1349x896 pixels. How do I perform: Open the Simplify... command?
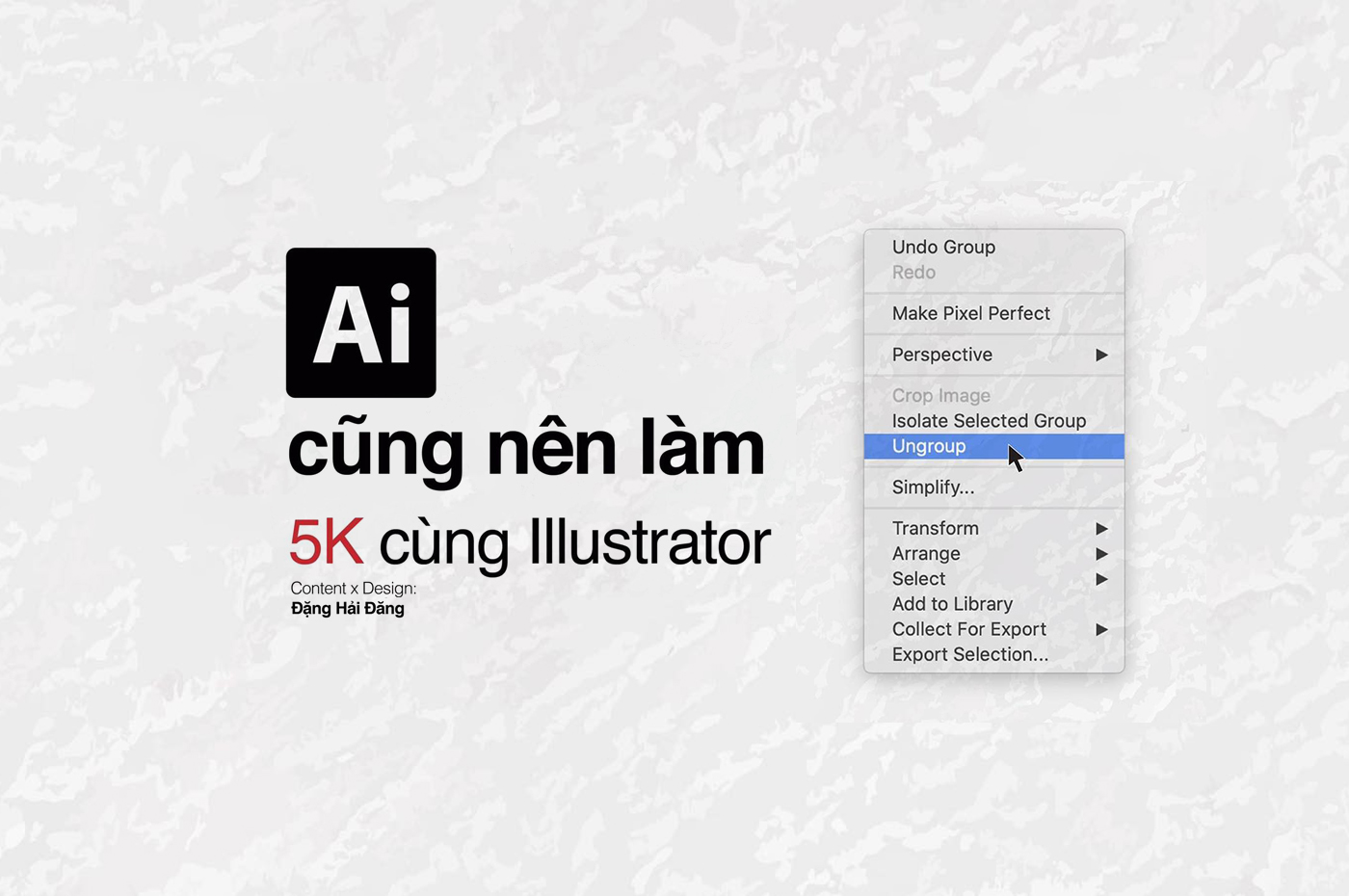tap(933, 488)
